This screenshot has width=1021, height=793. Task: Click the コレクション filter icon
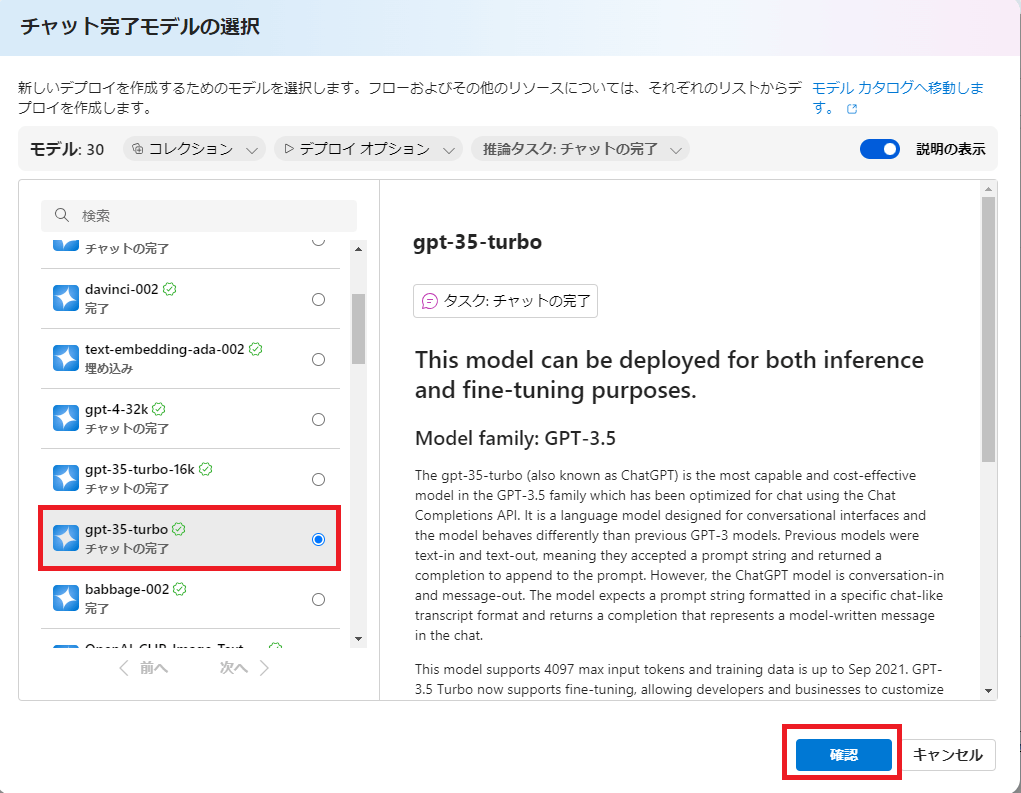pos(137,149)
